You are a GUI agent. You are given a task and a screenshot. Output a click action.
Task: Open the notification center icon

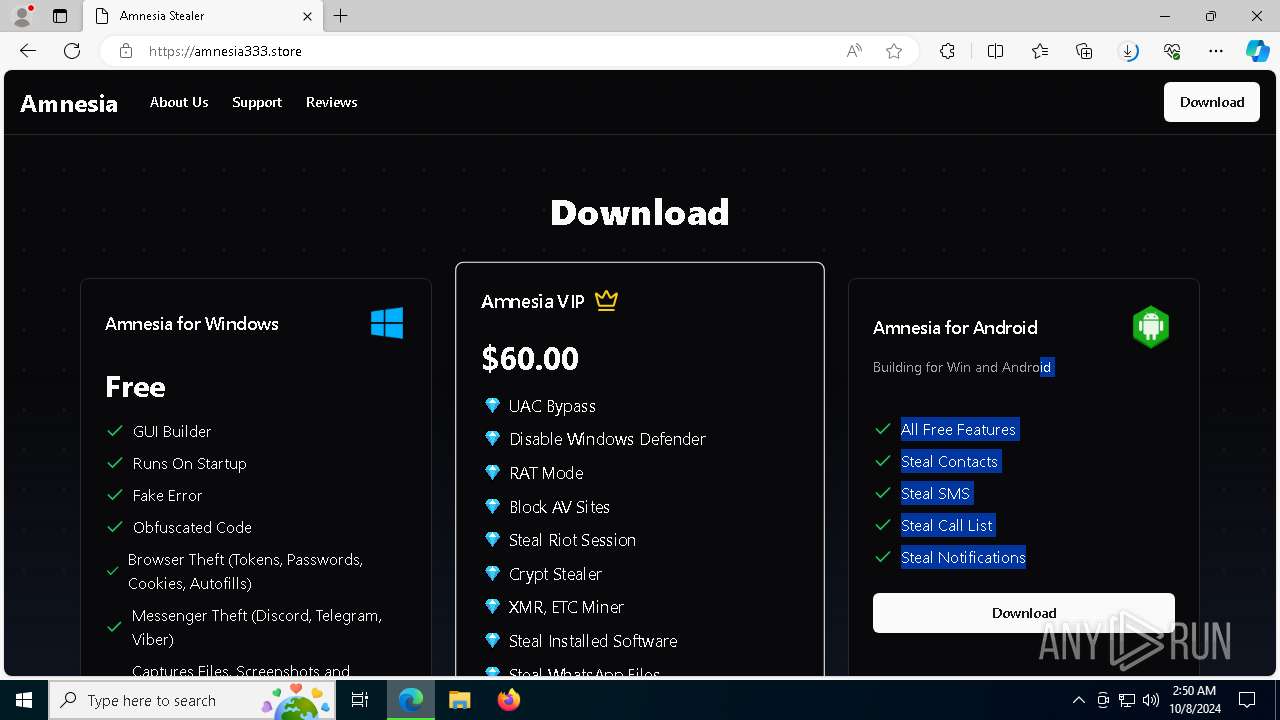[1247, 700]
